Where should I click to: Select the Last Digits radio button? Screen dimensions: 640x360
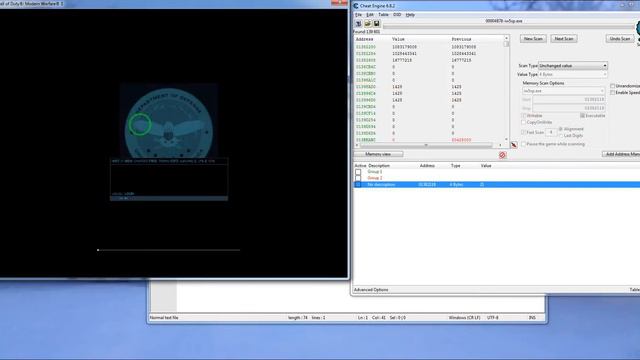point(561,136)
